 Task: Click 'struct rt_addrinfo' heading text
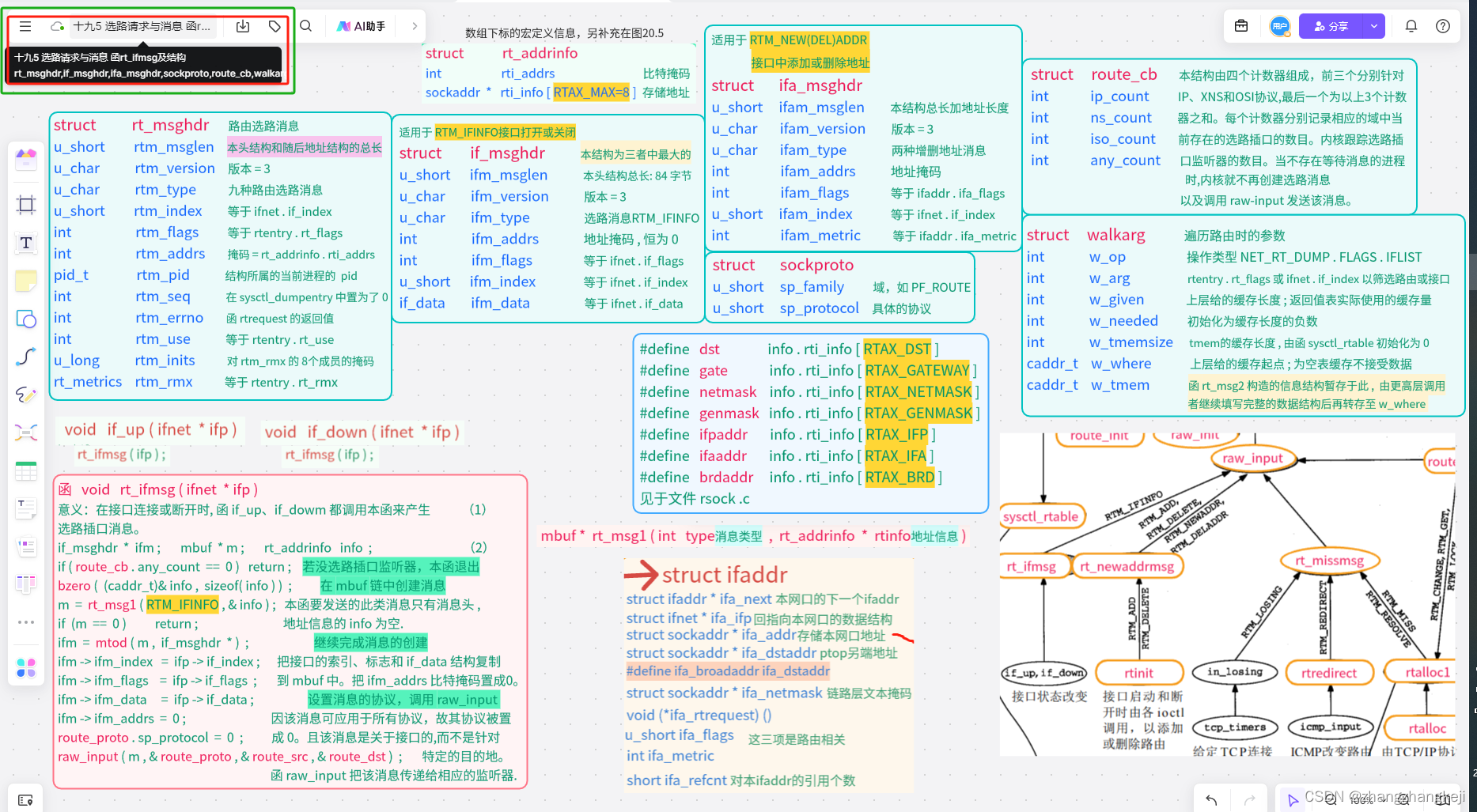coord(502,53)
